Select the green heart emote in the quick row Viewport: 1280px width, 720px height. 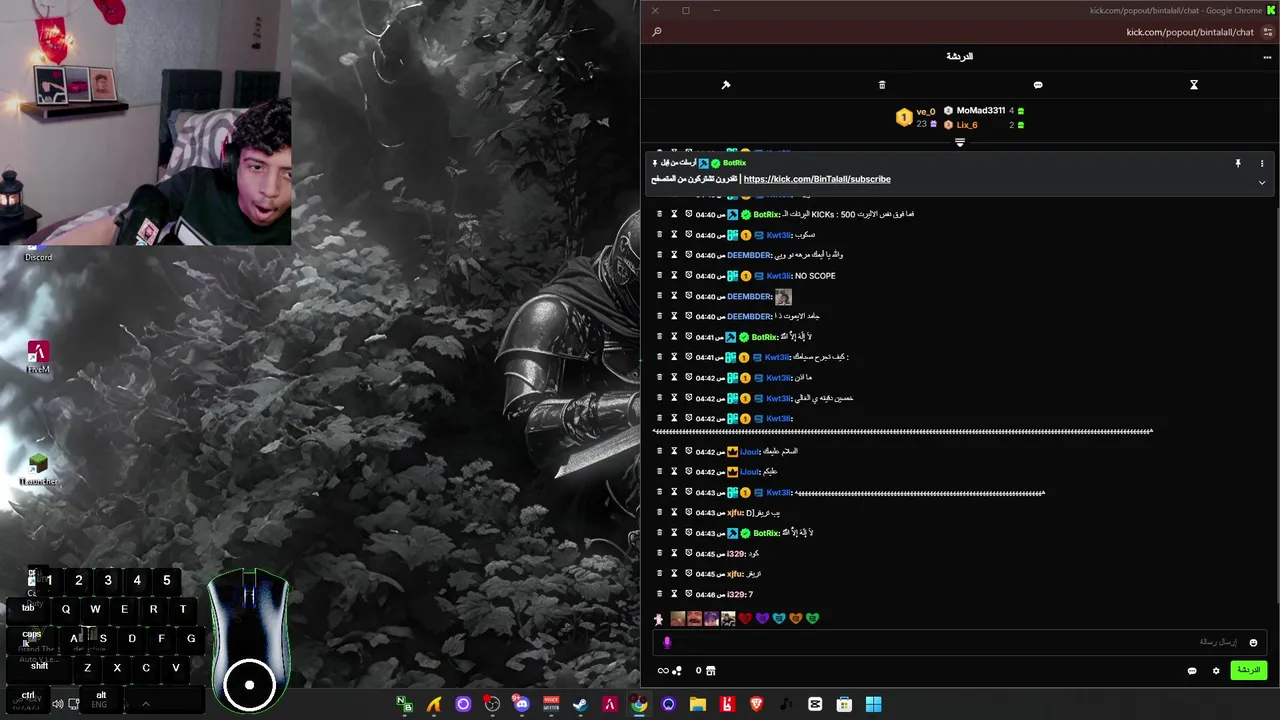(x=813, y=619)
